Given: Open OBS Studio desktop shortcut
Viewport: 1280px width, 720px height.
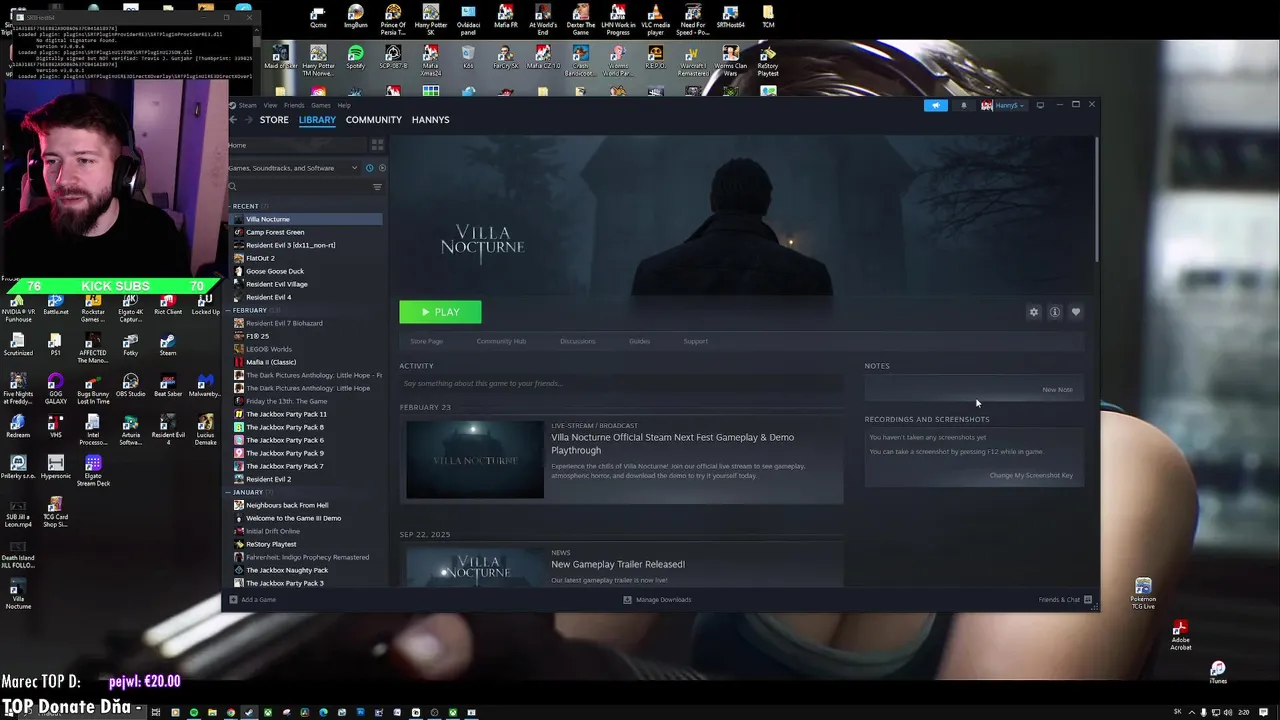Looking at the screenshot, I should pos(130,387).
